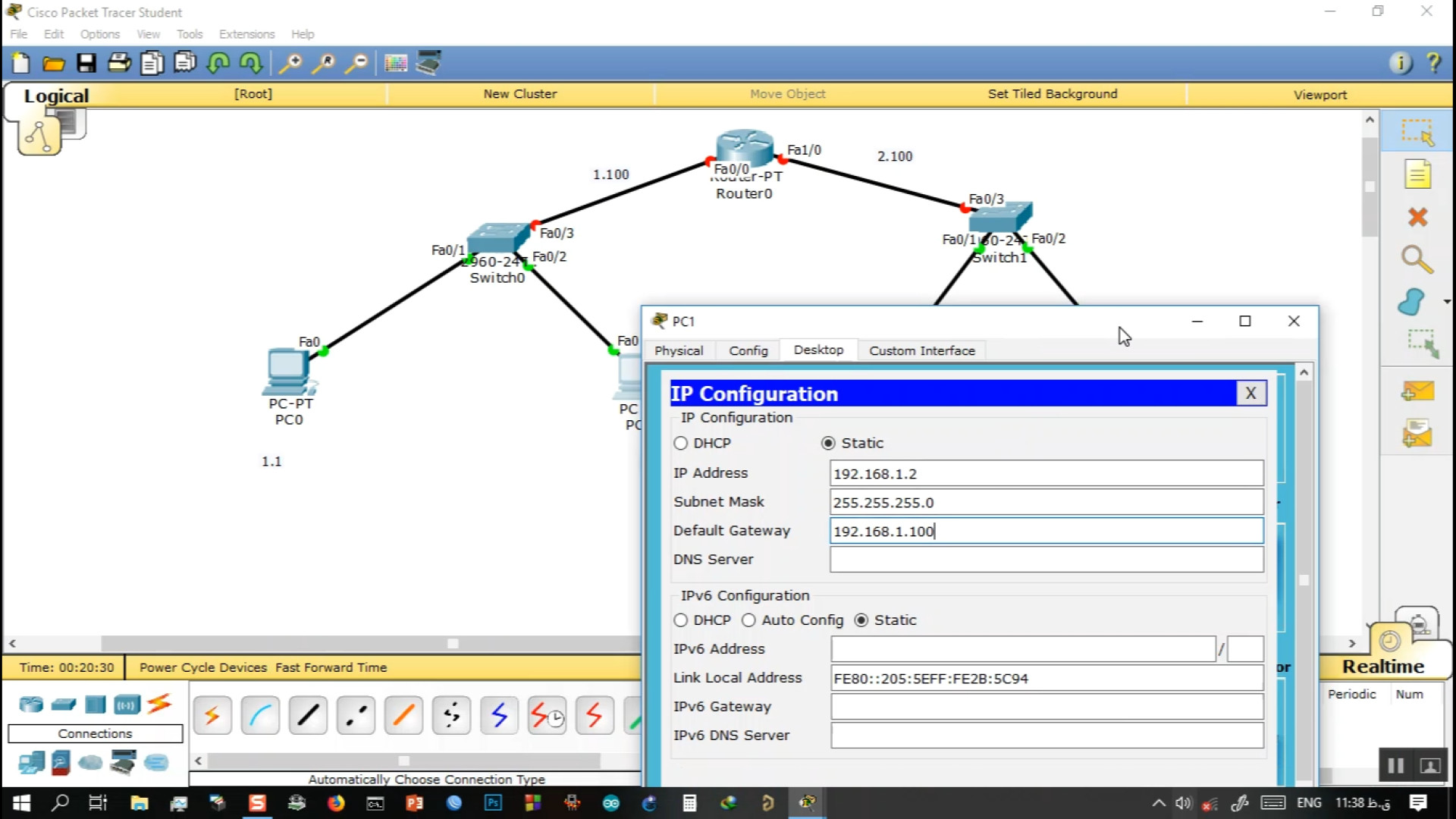Open the Extensions menu
Viewport: 1456px width, 819px height.
pyautogui.click(x=246, y=34)
